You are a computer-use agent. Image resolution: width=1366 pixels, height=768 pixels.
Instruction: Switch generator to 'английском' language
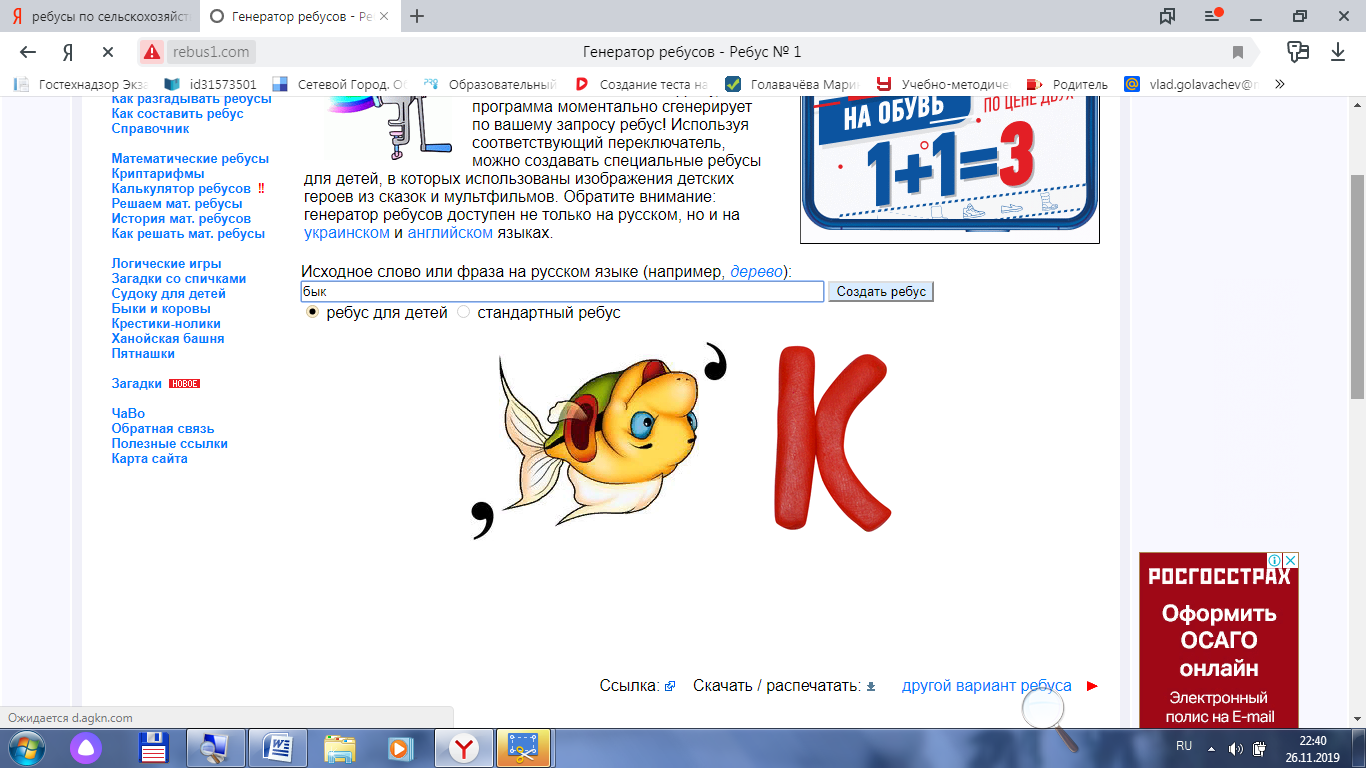[x=450, y=233]
